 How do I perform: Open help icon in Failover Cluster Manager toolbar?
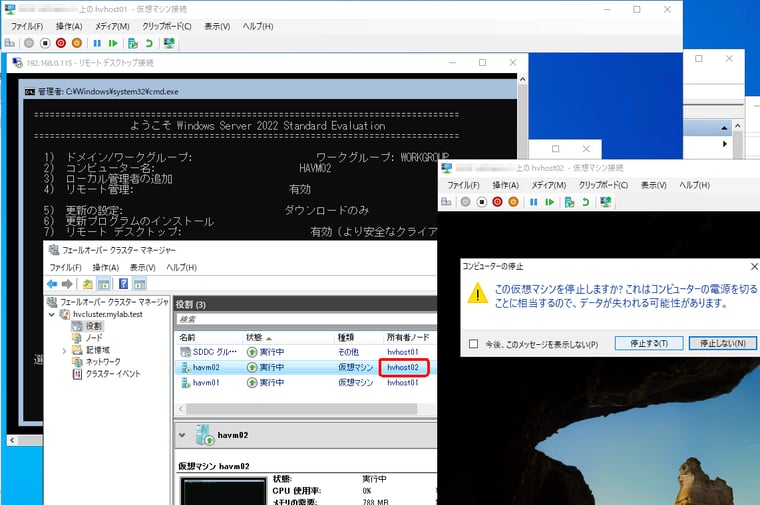(124, 284)
